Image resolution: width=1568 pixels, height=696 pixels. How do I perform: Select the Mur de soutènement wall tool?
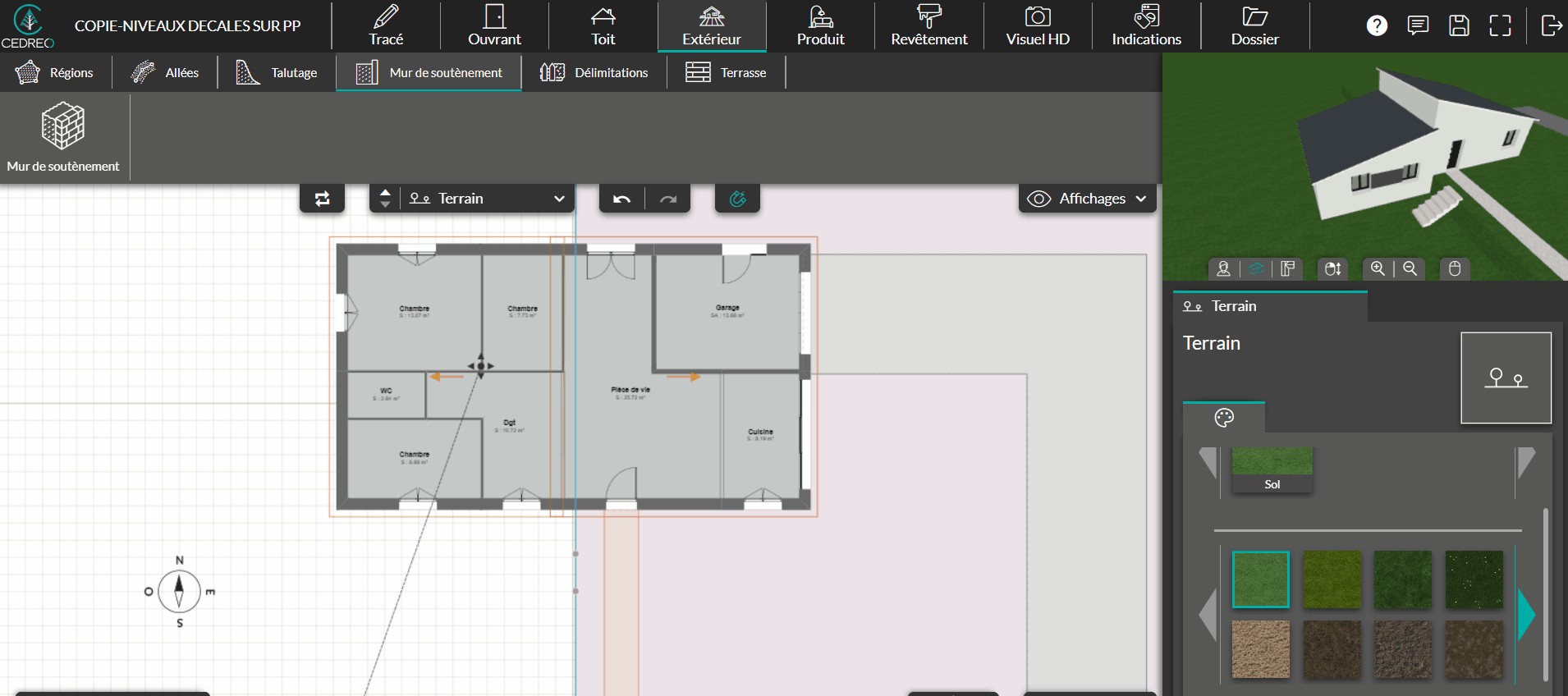coord(63,137)
